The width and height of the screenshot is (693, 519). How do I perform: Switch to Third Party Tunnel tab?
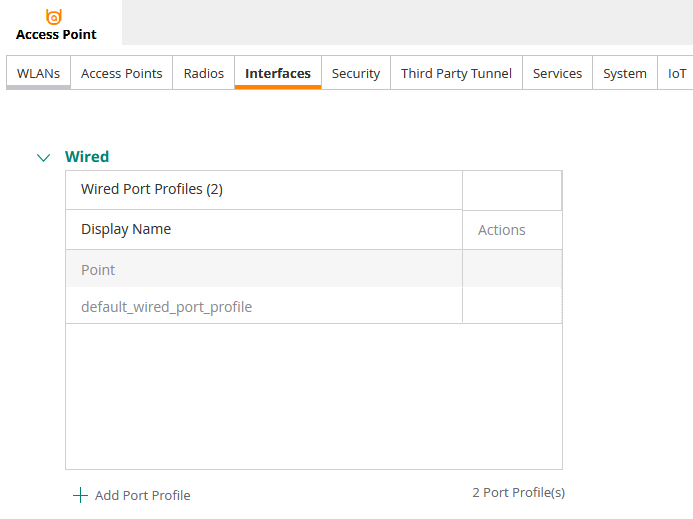point(456,73)
